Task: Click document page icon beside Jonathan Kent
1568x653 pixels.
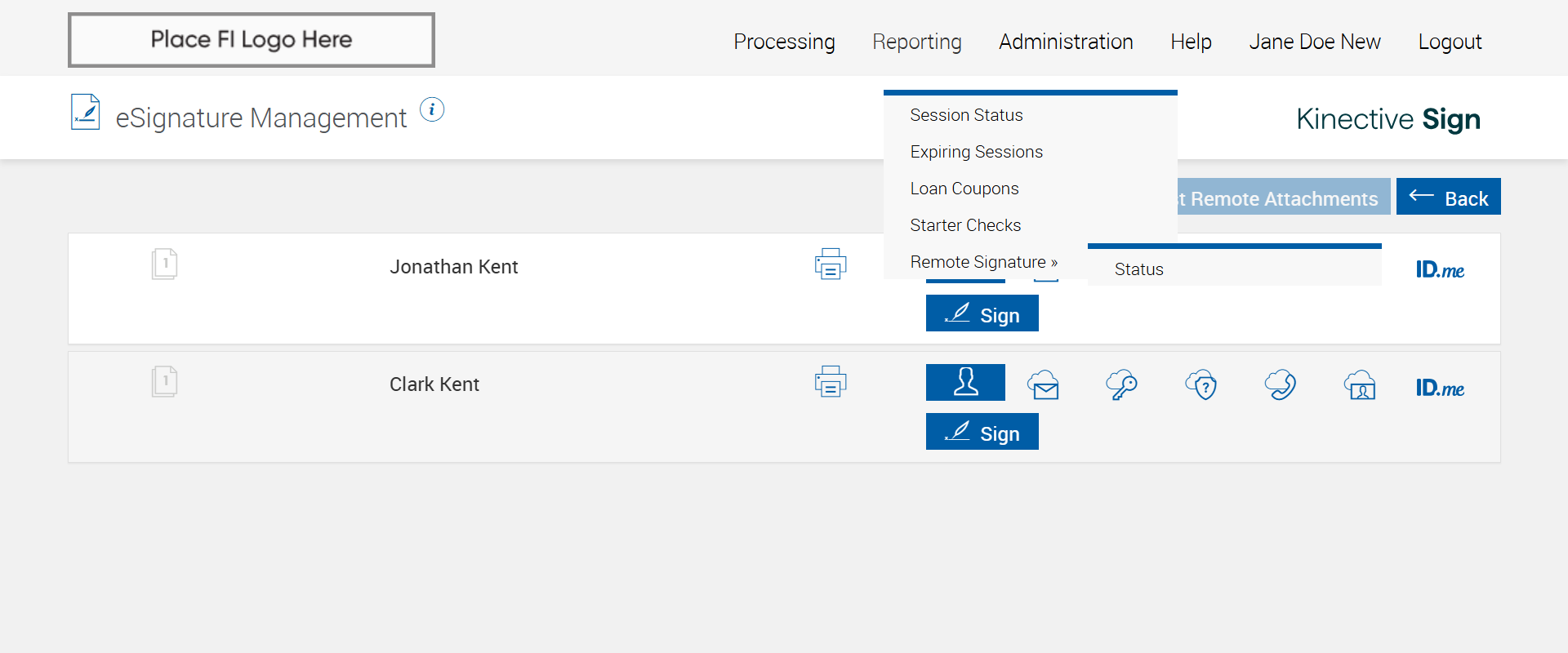Action: (164, 264)
